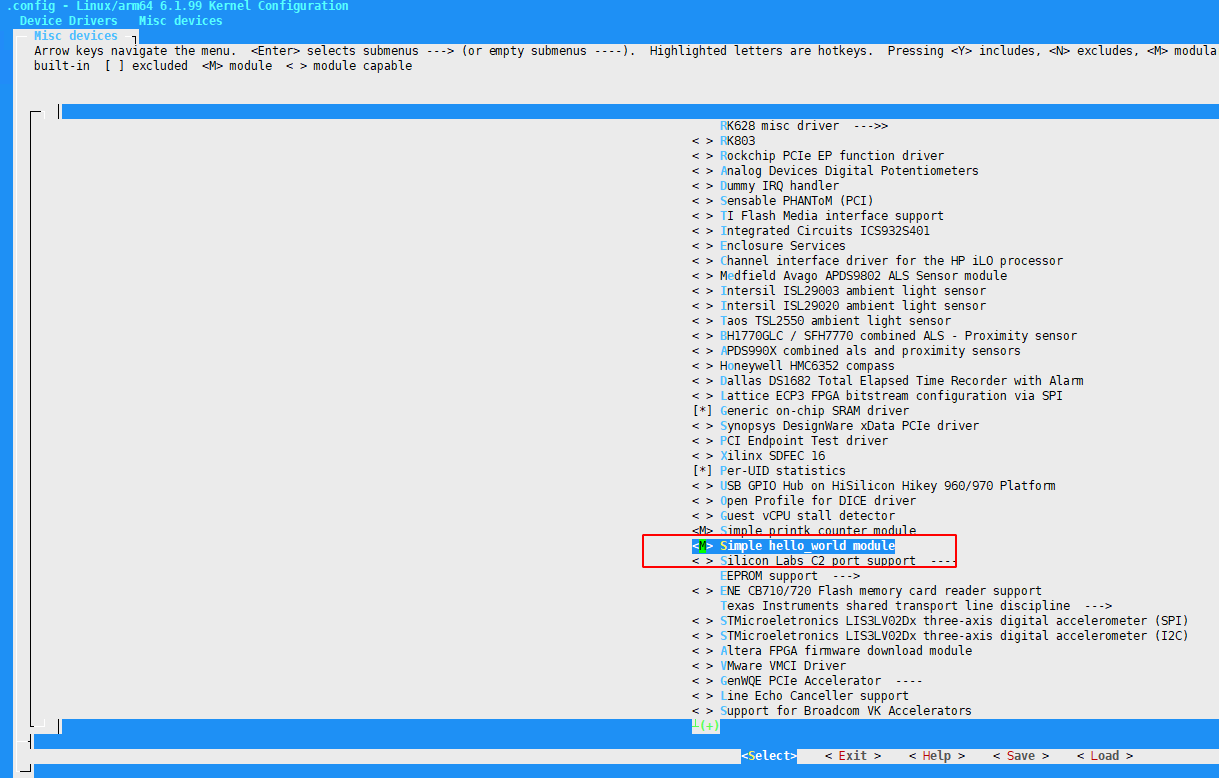Select Intersil ISL29020 ambient light sensor

click(853, 306)
